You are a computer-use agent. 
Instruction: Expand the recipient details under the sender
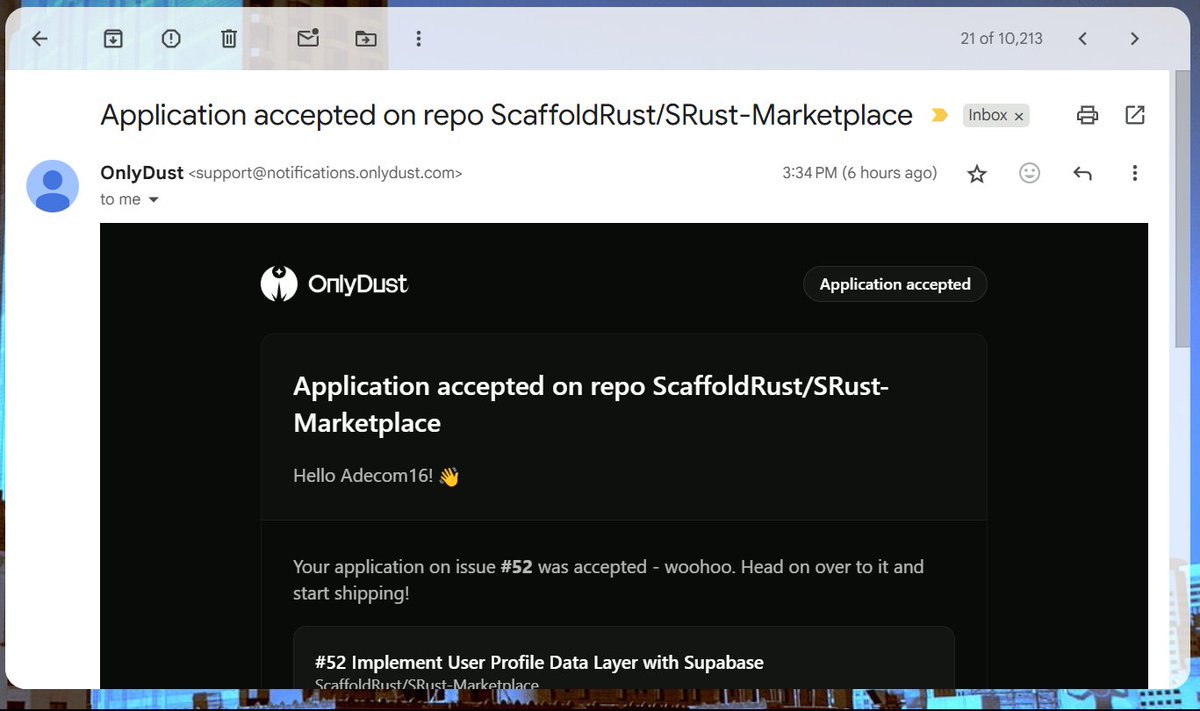[x=154, y=199]
